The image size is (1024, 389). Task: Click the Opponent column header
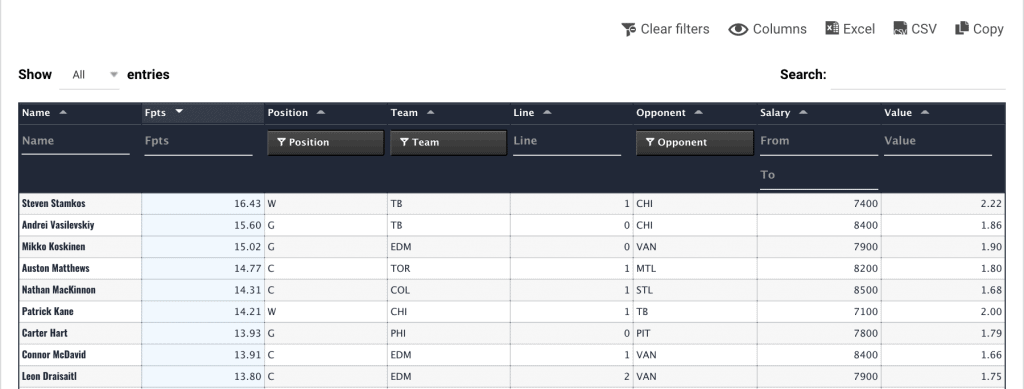click(695, 113)
